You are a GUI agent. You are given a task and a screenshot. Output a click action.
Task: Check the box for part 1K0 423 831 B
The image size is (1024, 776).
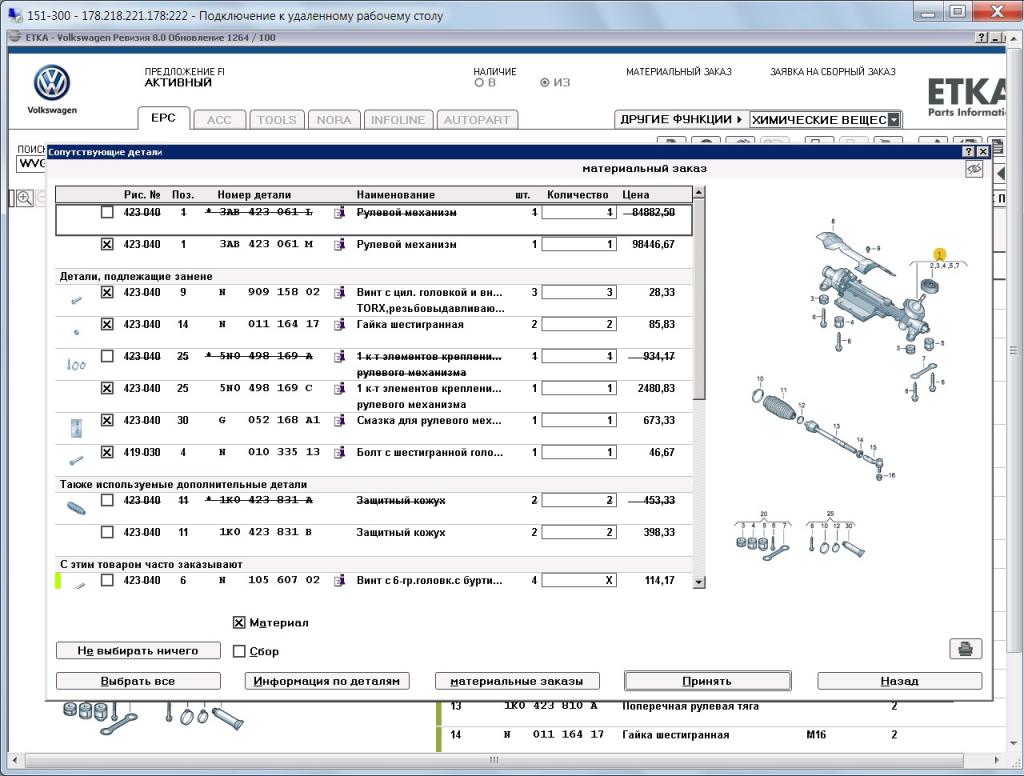tap(107, 532)
